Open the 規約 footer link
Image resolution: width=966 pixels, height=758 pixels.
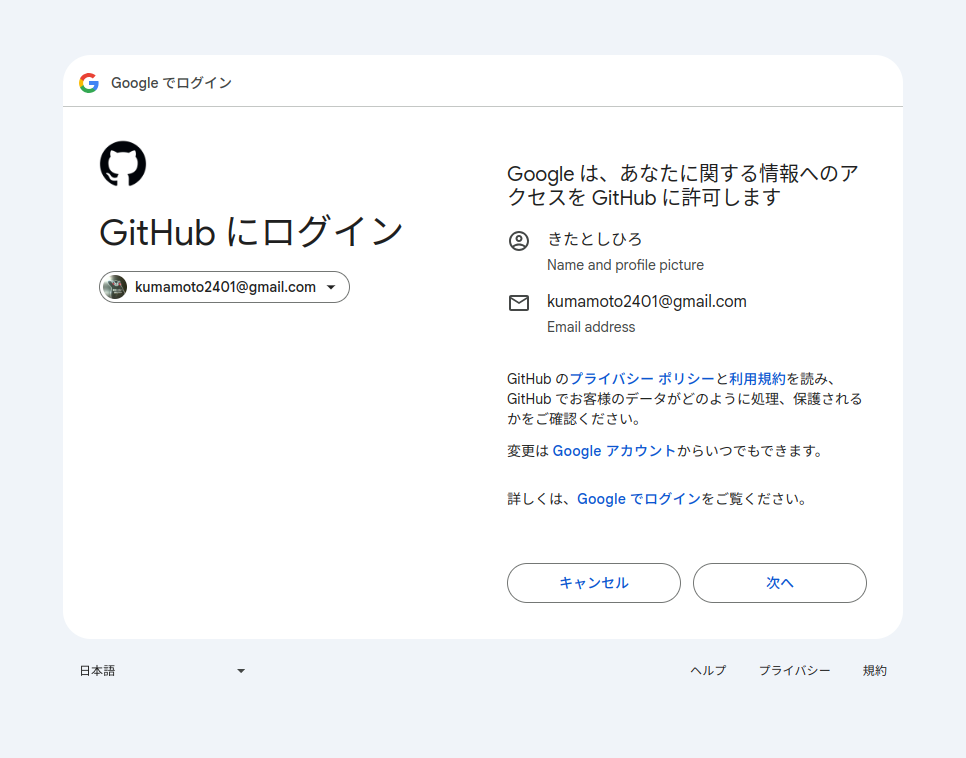click(x=874, y=671)
